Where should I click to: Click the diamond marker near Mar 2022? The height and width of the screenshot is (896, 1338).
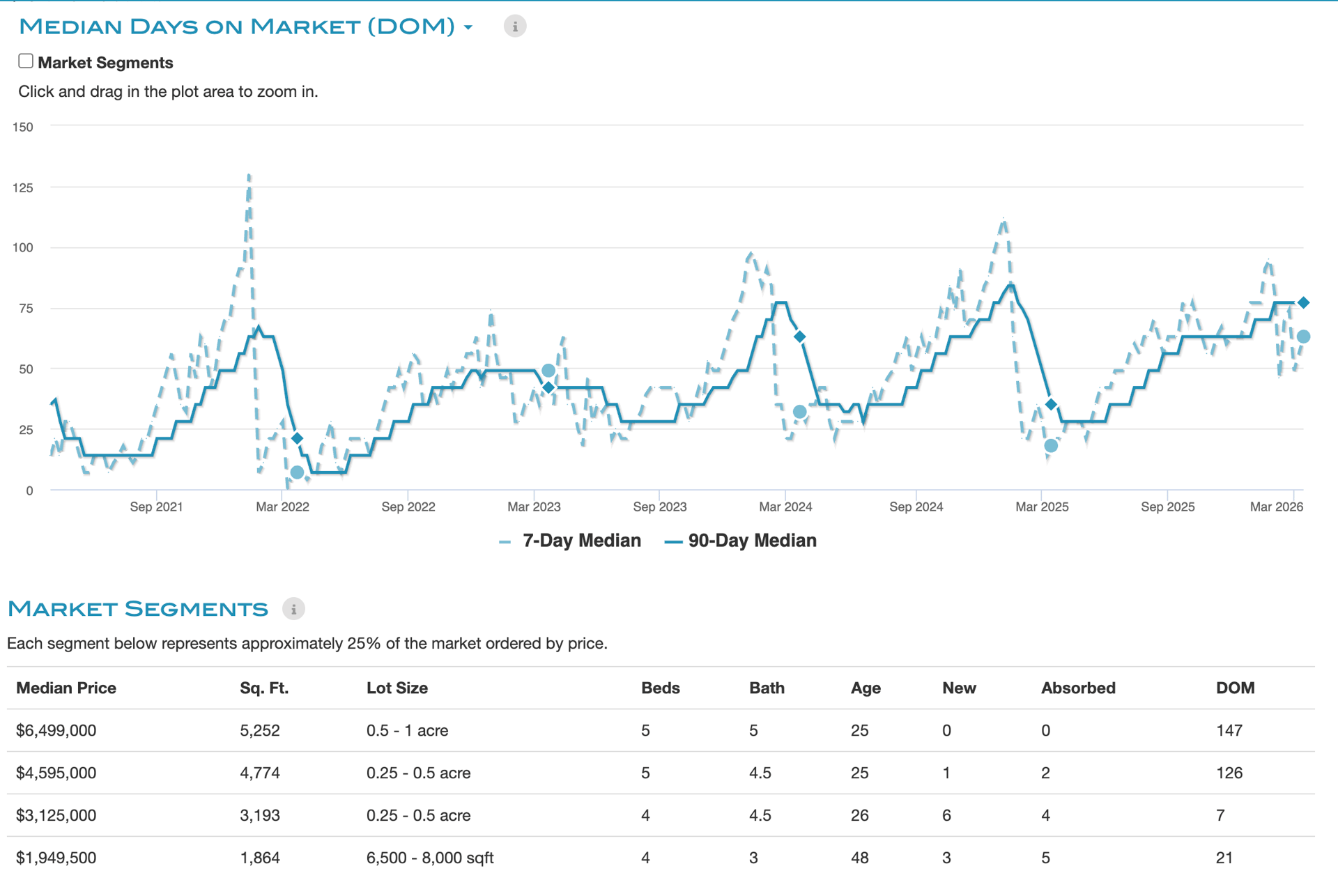click(297, 438)
